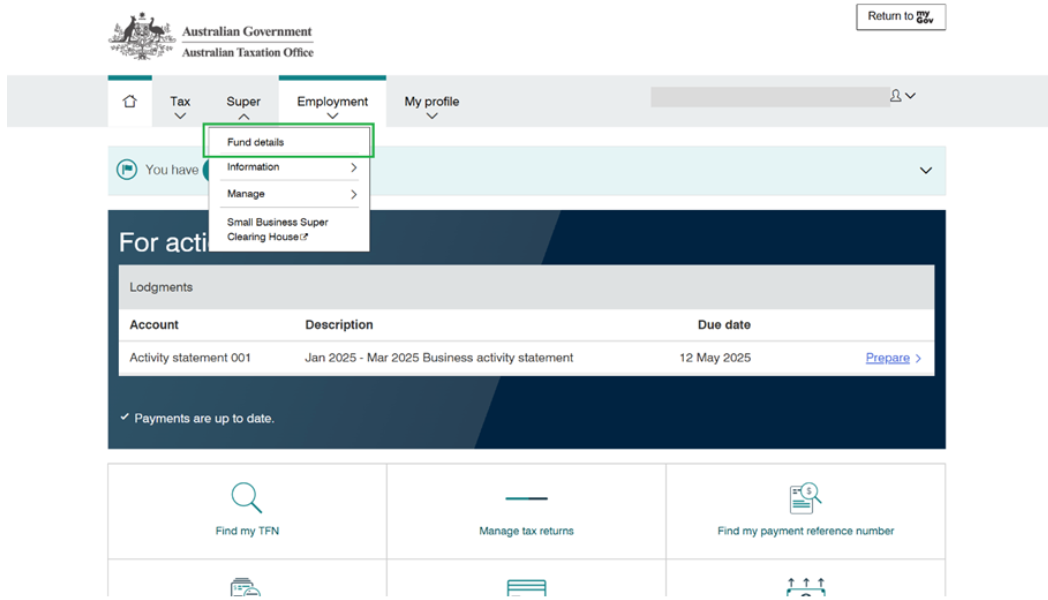Open Find my payment reference number link
1048x600 pixels.
point(805,531)
